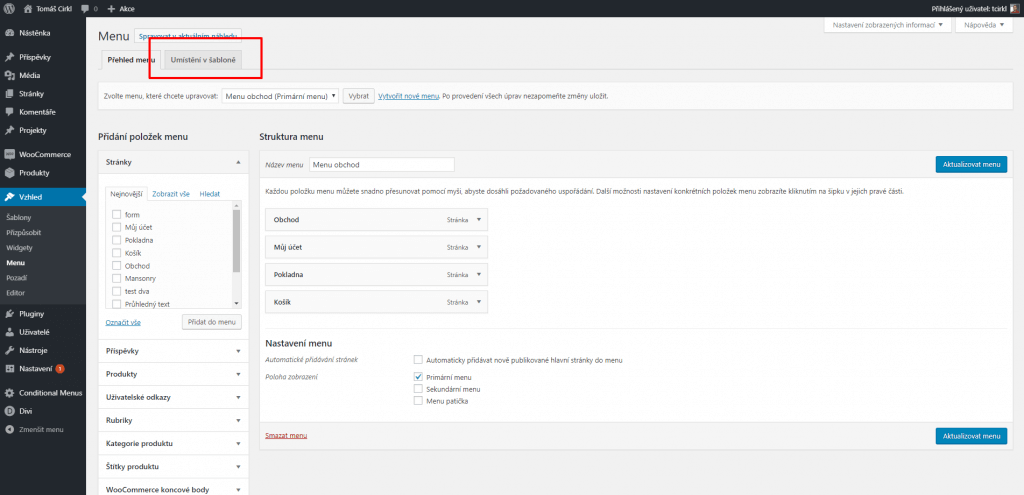The image size is (1024, 495).
Task: Click the Zmenšit menu collapse icon
Action: click(9, 430)
